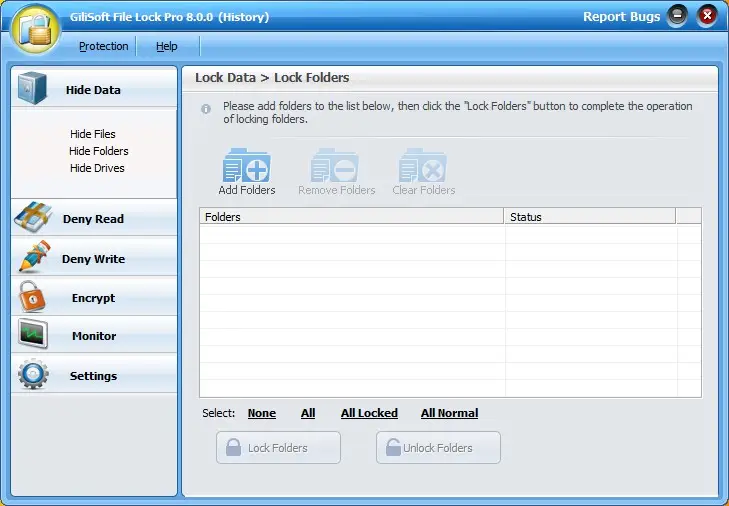The height and width of the screenshot is (506, 729).
Task: Click the Lock Folders button
Action: point(278,447)
